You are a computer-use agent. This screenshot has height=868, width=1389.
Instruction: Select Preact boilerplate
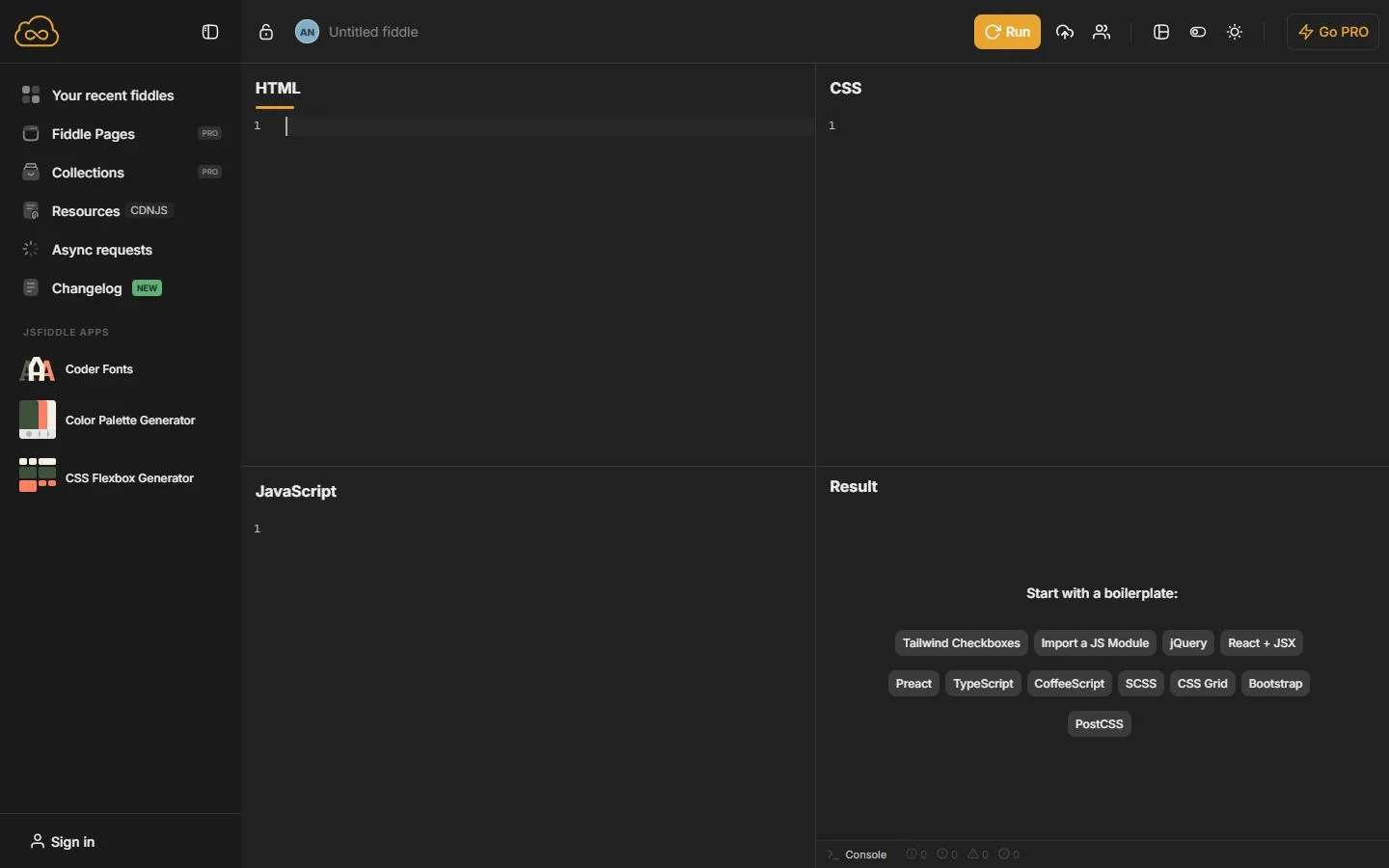(913, 684)
